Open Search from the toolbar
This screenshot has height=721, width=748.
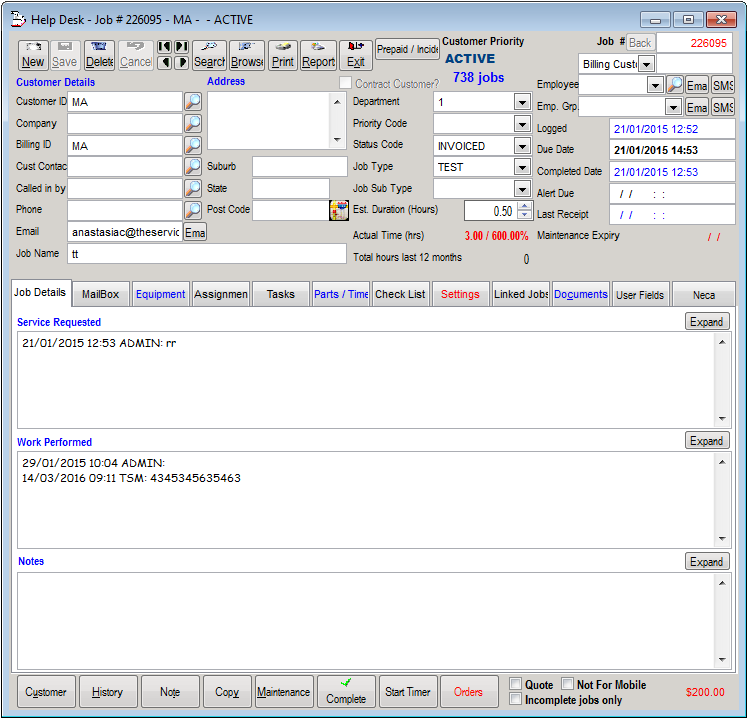pyautogui.click(x=209, y=55)
